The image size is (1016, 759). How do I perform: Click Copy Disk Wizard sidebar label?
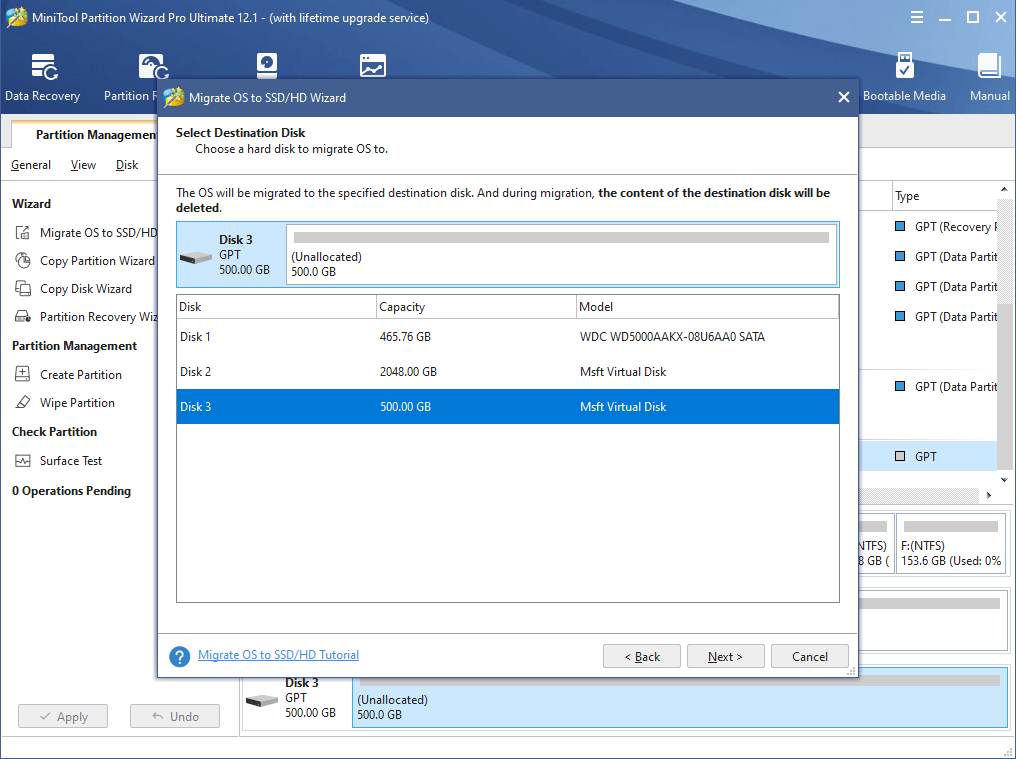(x=86, y=288)
